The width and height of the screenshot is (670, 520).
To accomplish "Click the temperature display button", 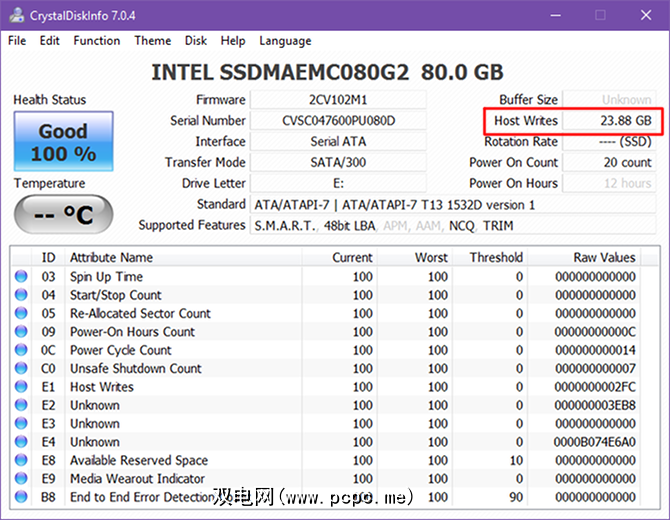I will pos(63,213).
